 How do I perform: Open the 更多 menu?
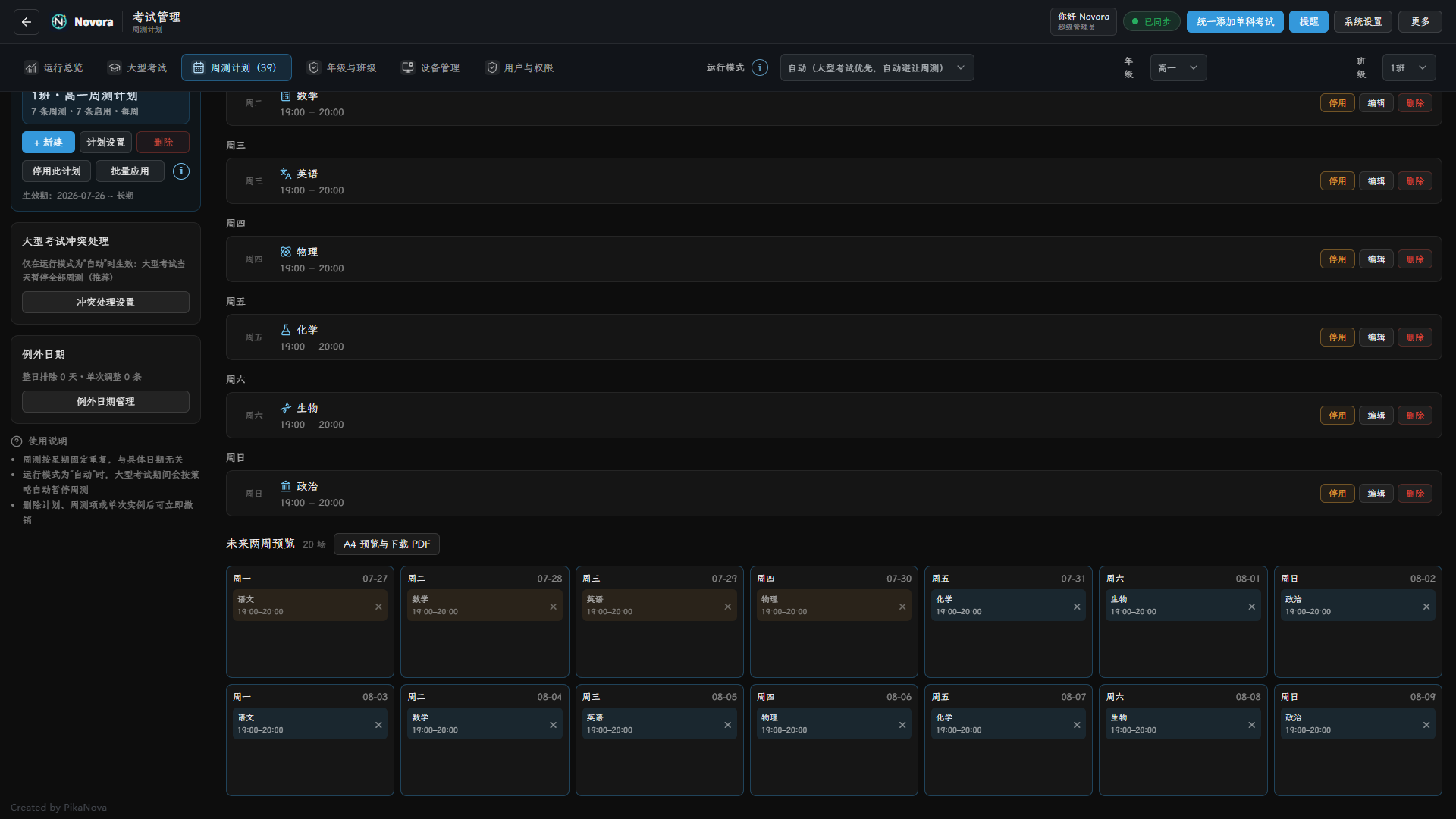click(x=1420, y=22)
